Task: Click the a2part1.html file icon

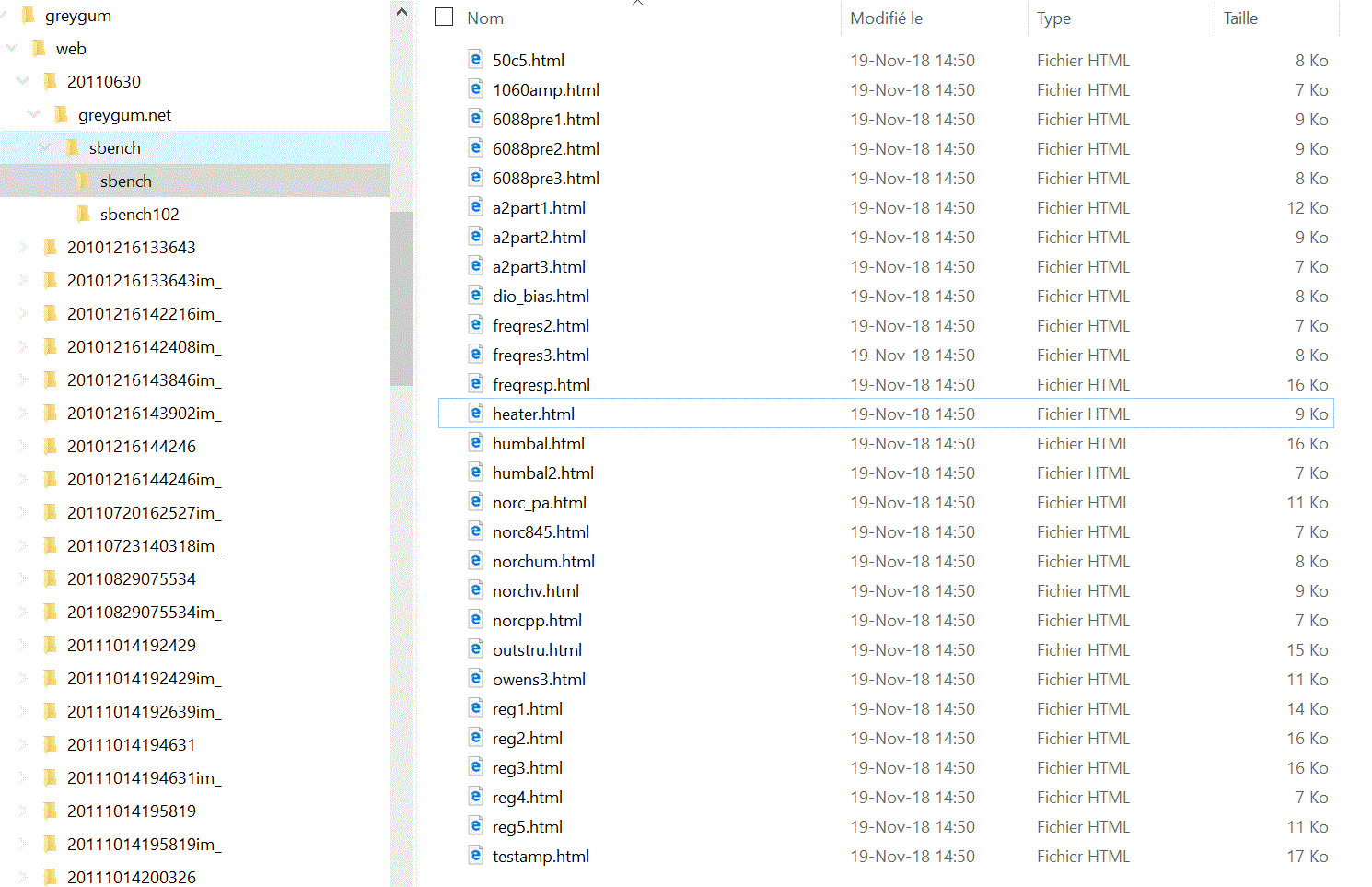Action: click(475, 207)
